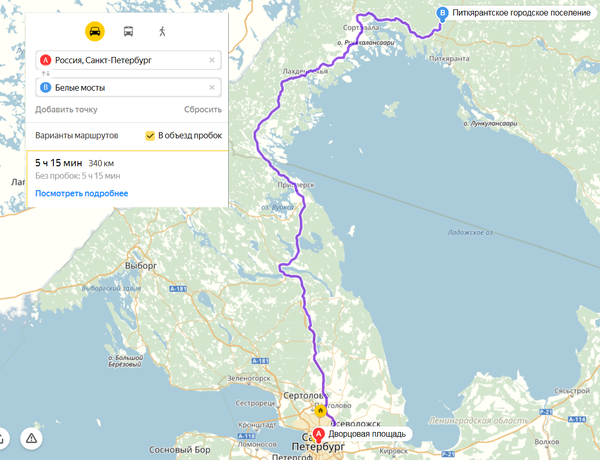
Task: Click the blue B destination map pin
Action: [x=442, y=13]
